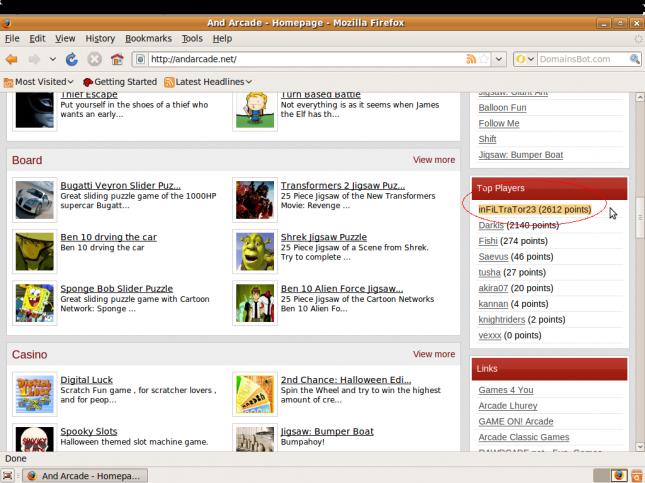
Task: Open the Balloon Fun sidebar link
Action: click(x=502, y=108)
